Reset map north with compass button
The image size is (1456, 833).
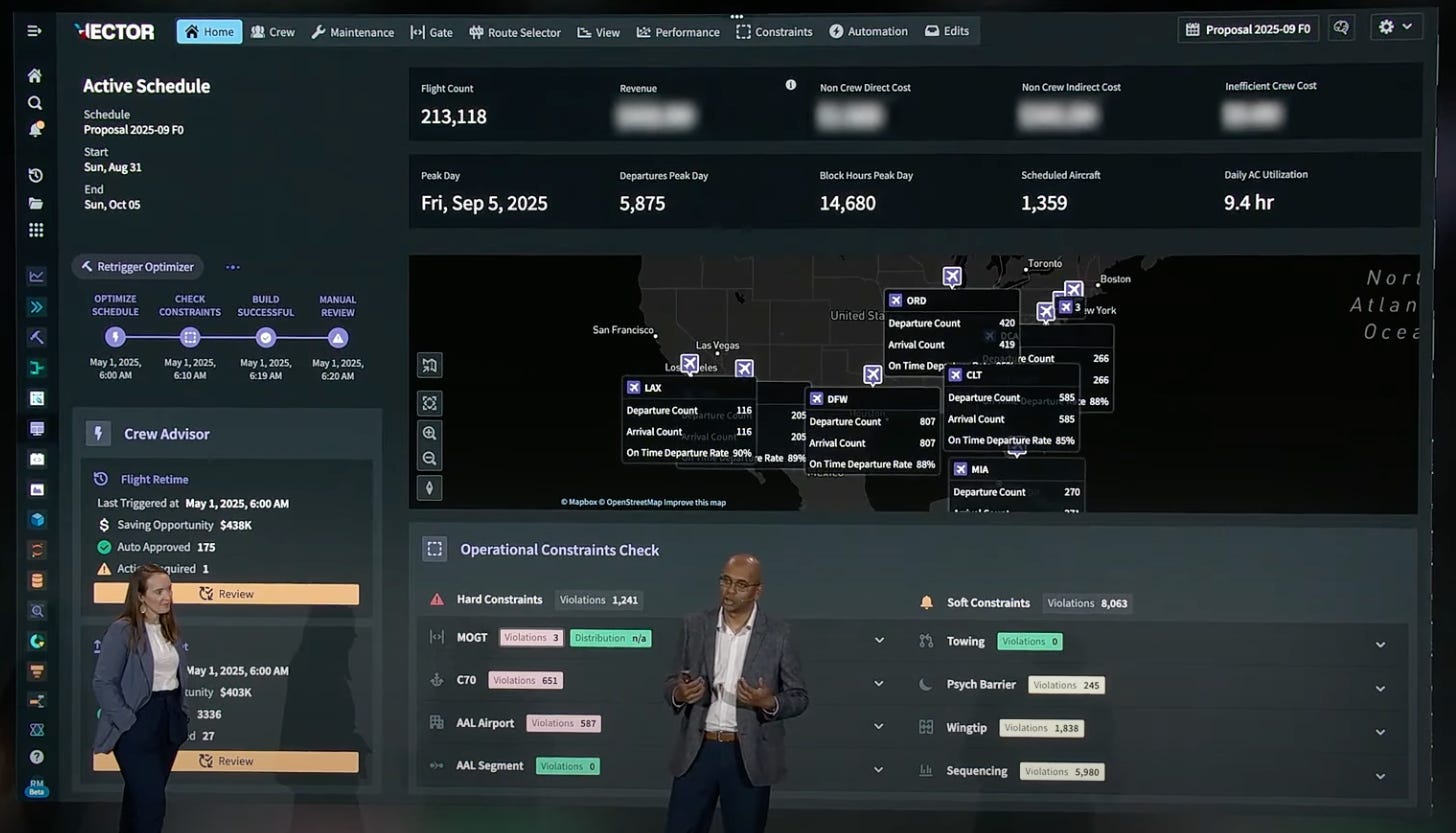430,488
